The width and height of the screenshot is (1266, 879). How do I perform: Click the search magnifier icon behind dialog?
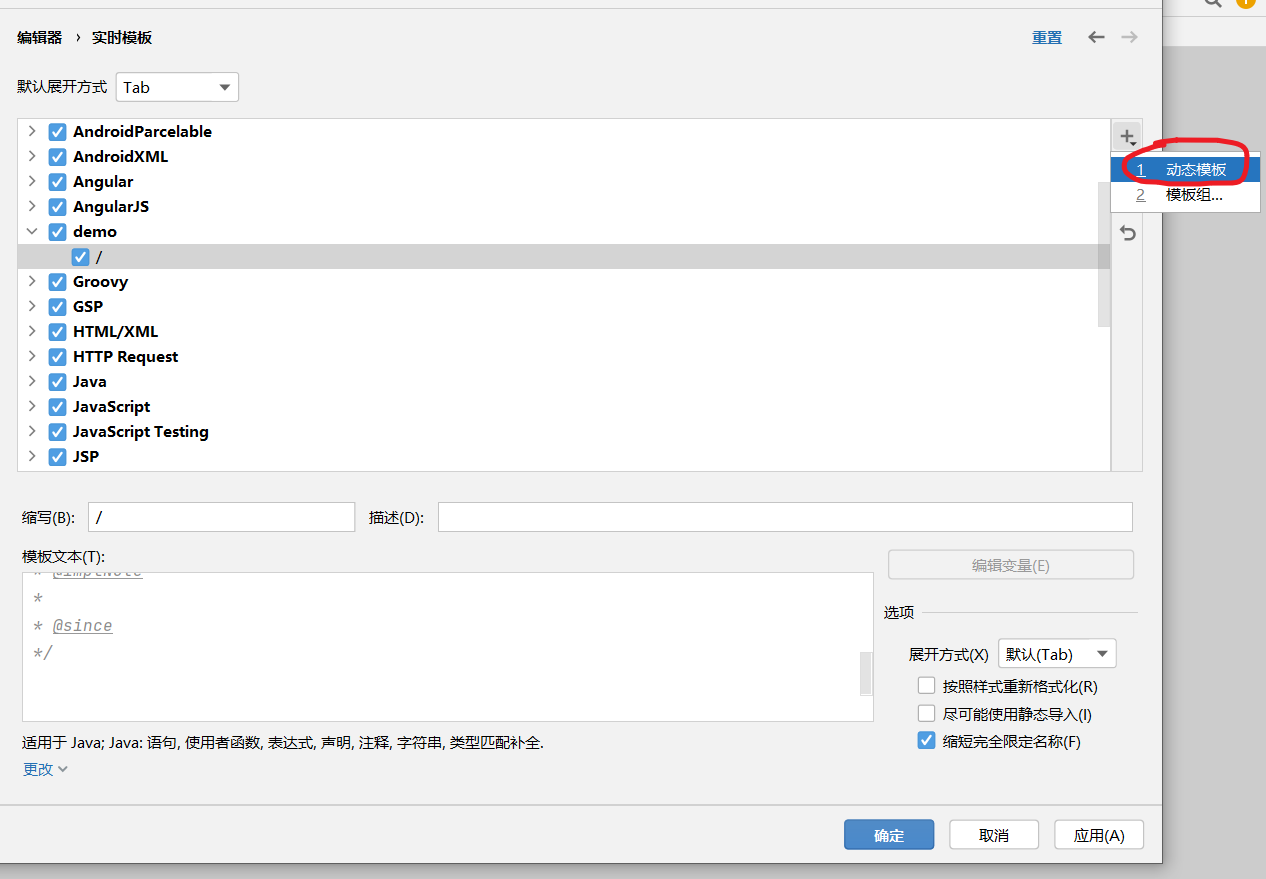click(1213, 3)
